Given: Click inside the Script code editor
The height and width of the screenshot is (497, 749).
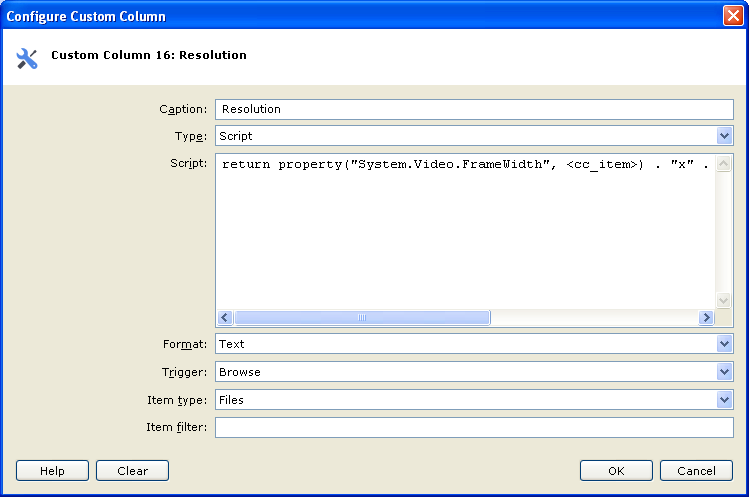Looking at the screenshot, I should tap(465, 232).
